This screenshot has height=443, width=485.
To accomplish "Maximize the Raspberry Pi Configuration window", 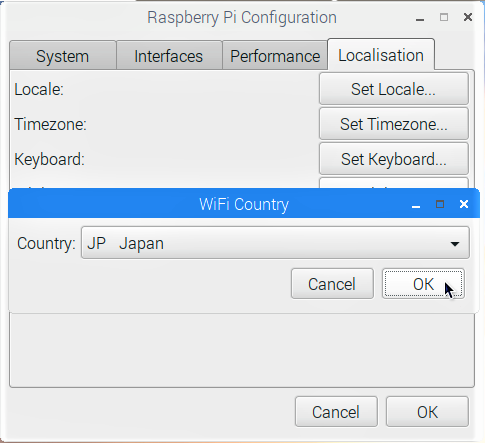I will 444,17.
